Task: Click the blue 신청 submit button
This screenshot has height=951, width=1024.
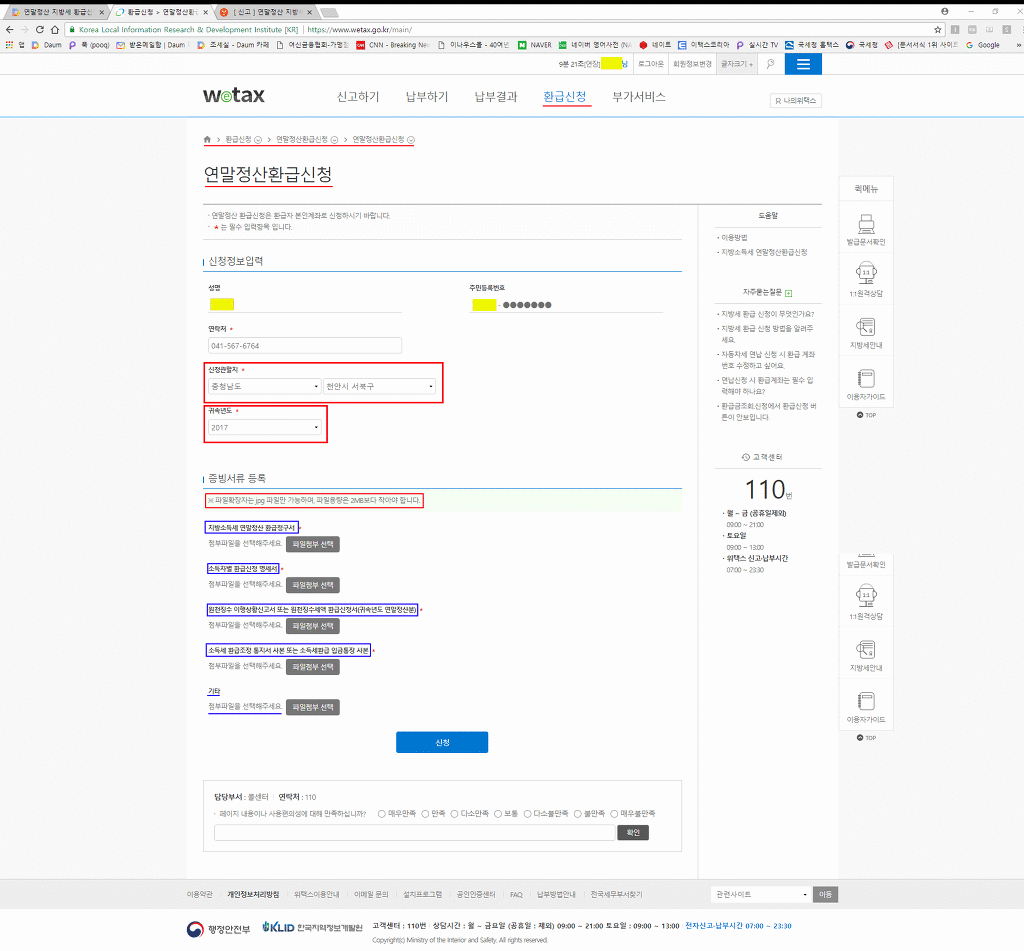Action: click(442, 742)
